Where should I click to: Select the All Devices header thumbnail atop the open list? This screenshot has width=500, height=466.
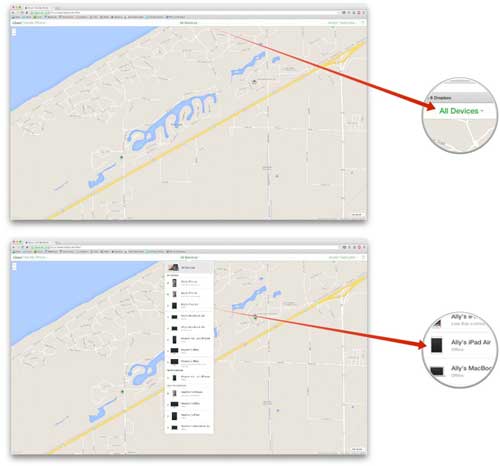click(173, 267)
